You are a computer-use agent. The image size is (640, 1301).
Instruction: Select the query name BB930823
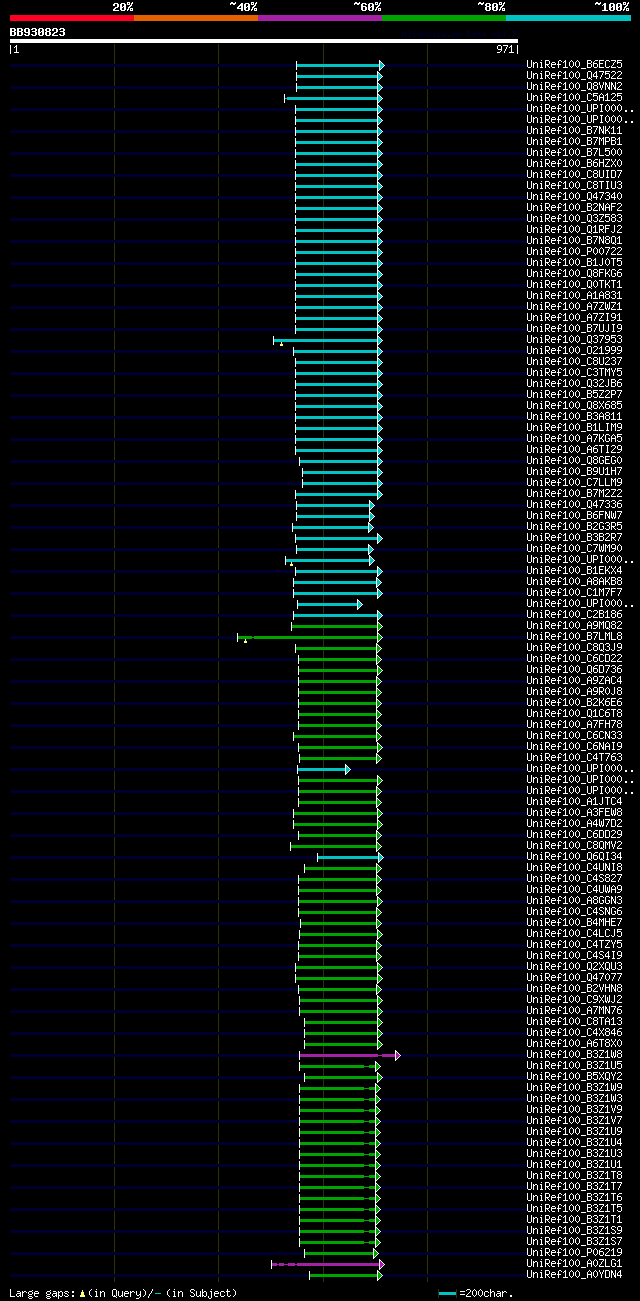38,32
